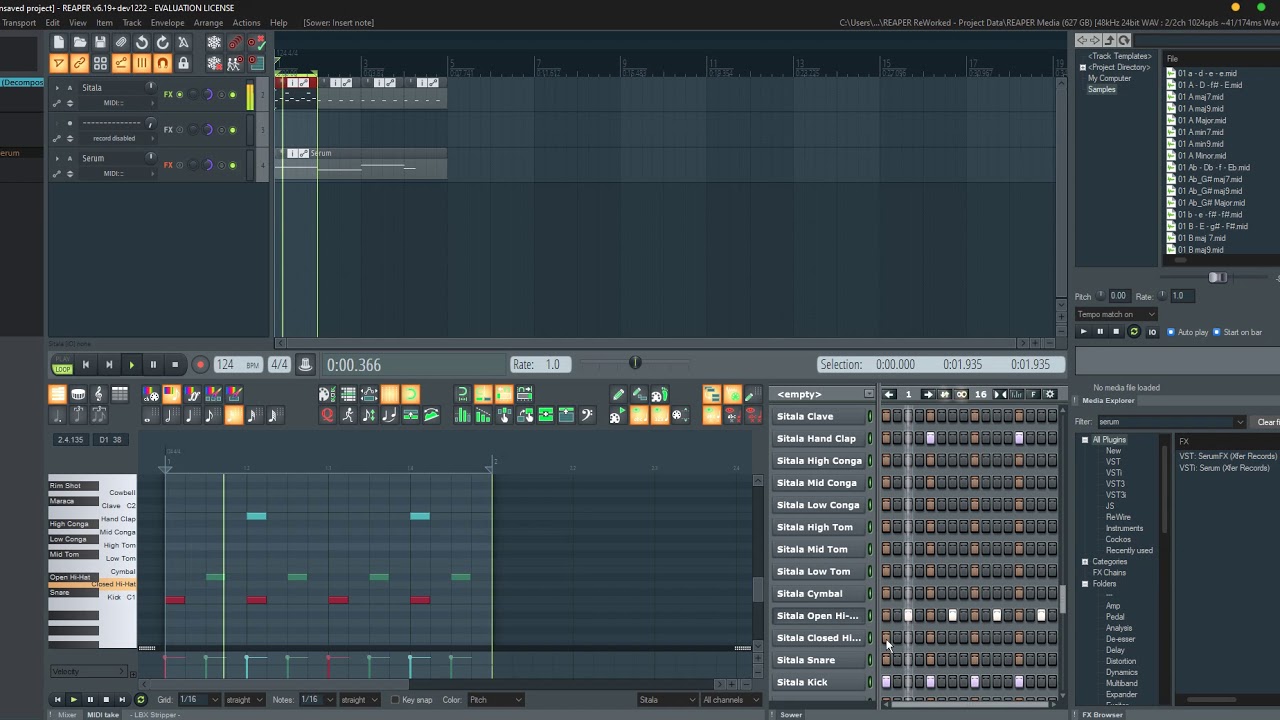1280x720 pixels.
Task: Select VST3 in the plugin tree
Action: click(x=1115, y=484)
